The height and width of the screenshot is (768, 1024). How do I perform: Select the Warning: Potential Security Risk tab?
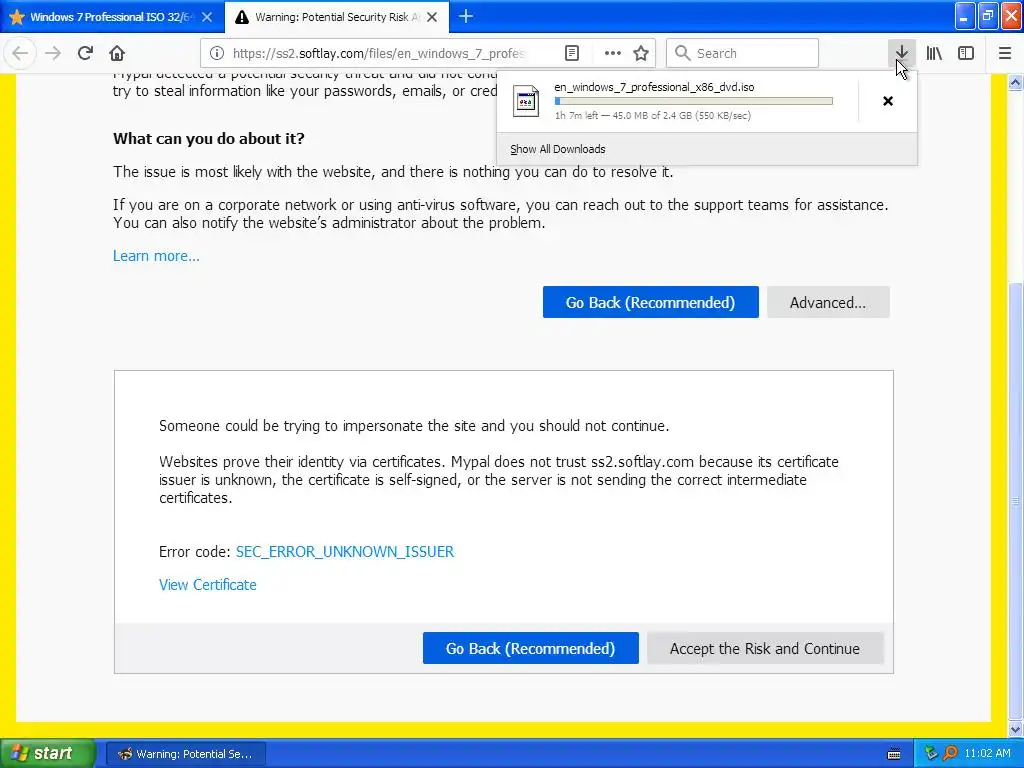[336, 17]
